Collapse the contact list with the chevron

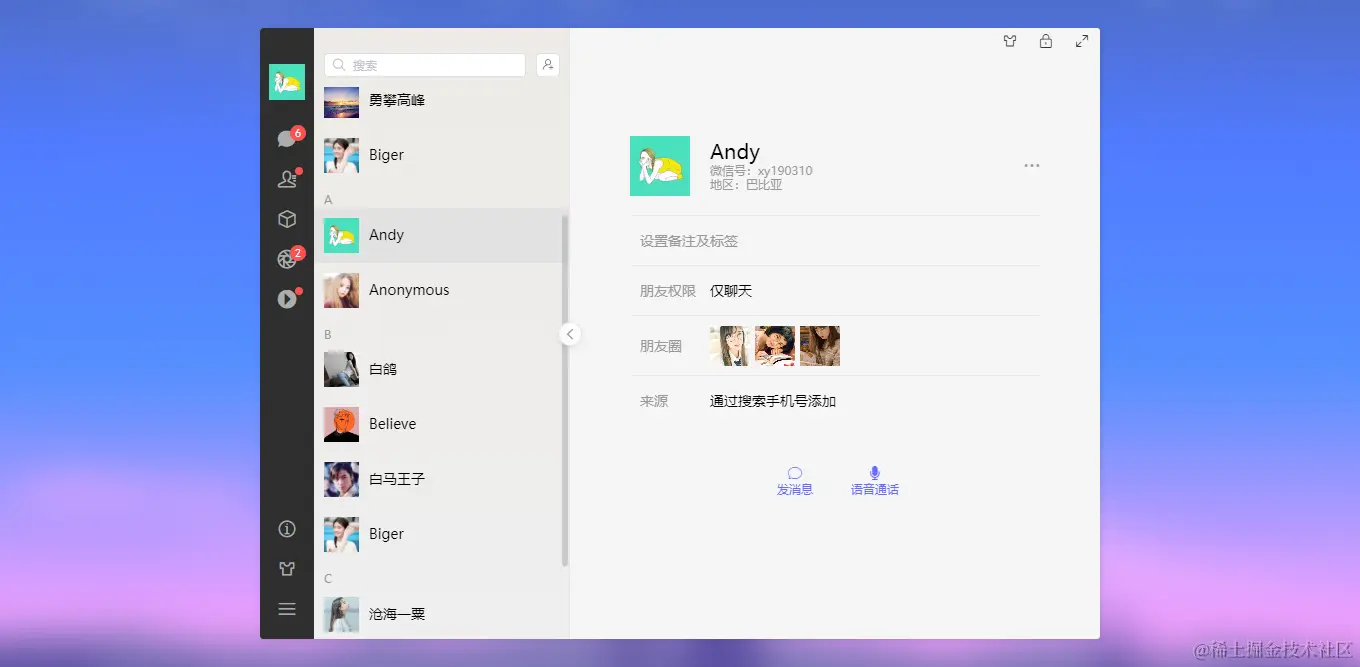[x=570, y=334]
